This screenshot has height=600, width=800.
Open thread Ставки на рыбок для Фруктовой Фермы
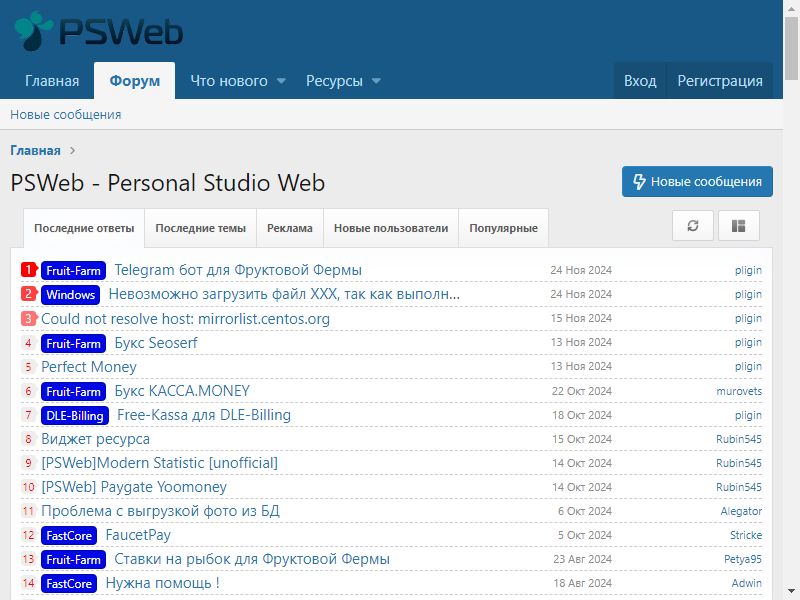point(252,559)
